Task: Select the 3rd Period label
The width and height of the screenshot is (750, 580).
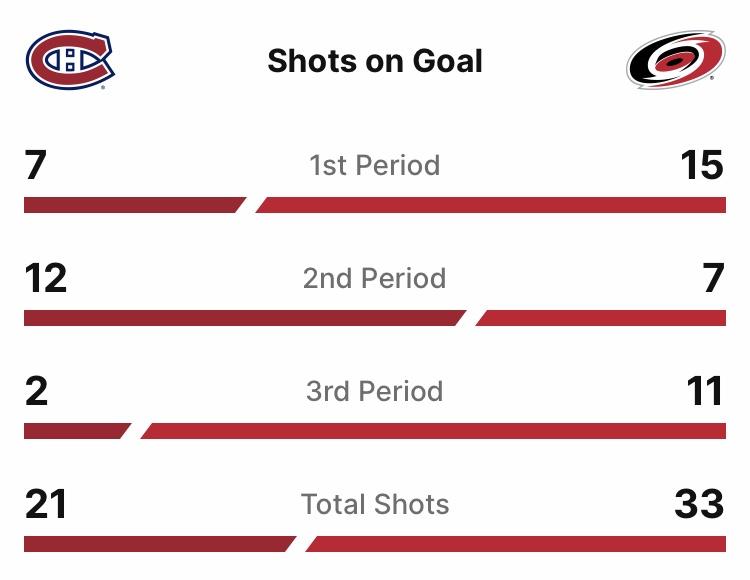Action: (375, 391)
